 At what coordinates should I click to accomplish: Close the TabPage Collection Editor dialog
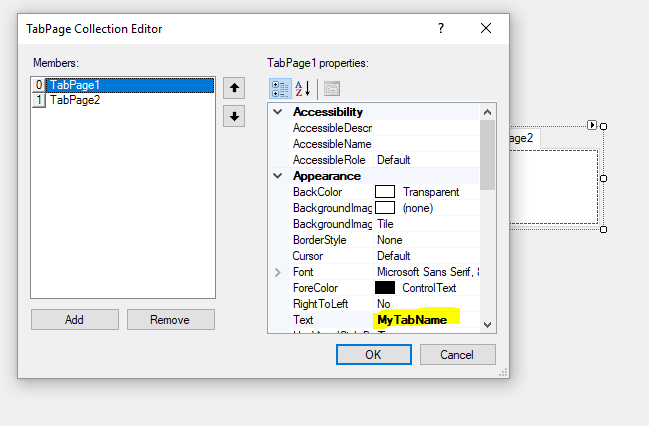point(486,28)
